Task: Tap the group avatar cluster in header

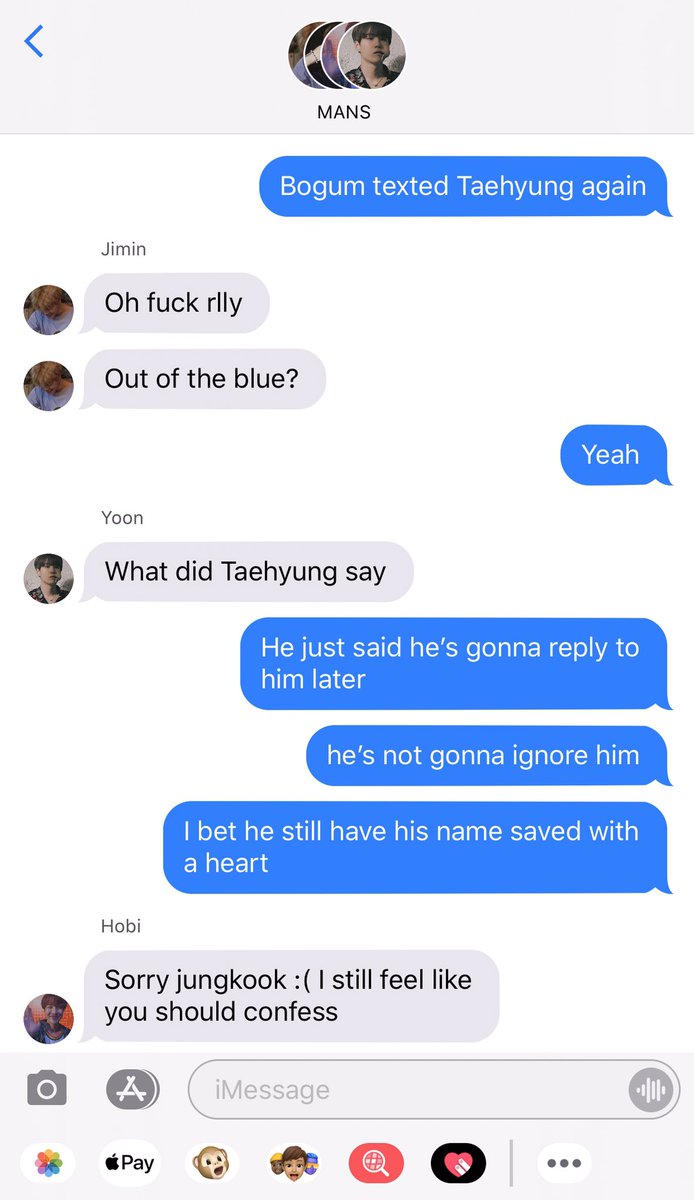Action: tap(347, 55)
